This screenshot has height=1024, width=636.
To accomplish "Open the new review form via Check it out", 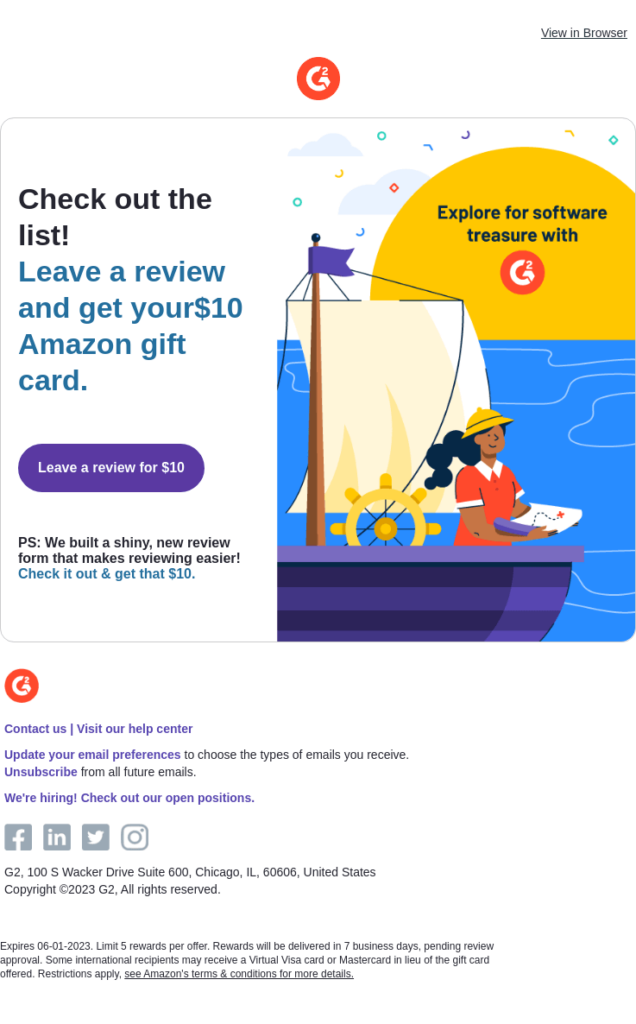I will click(106, 574).
